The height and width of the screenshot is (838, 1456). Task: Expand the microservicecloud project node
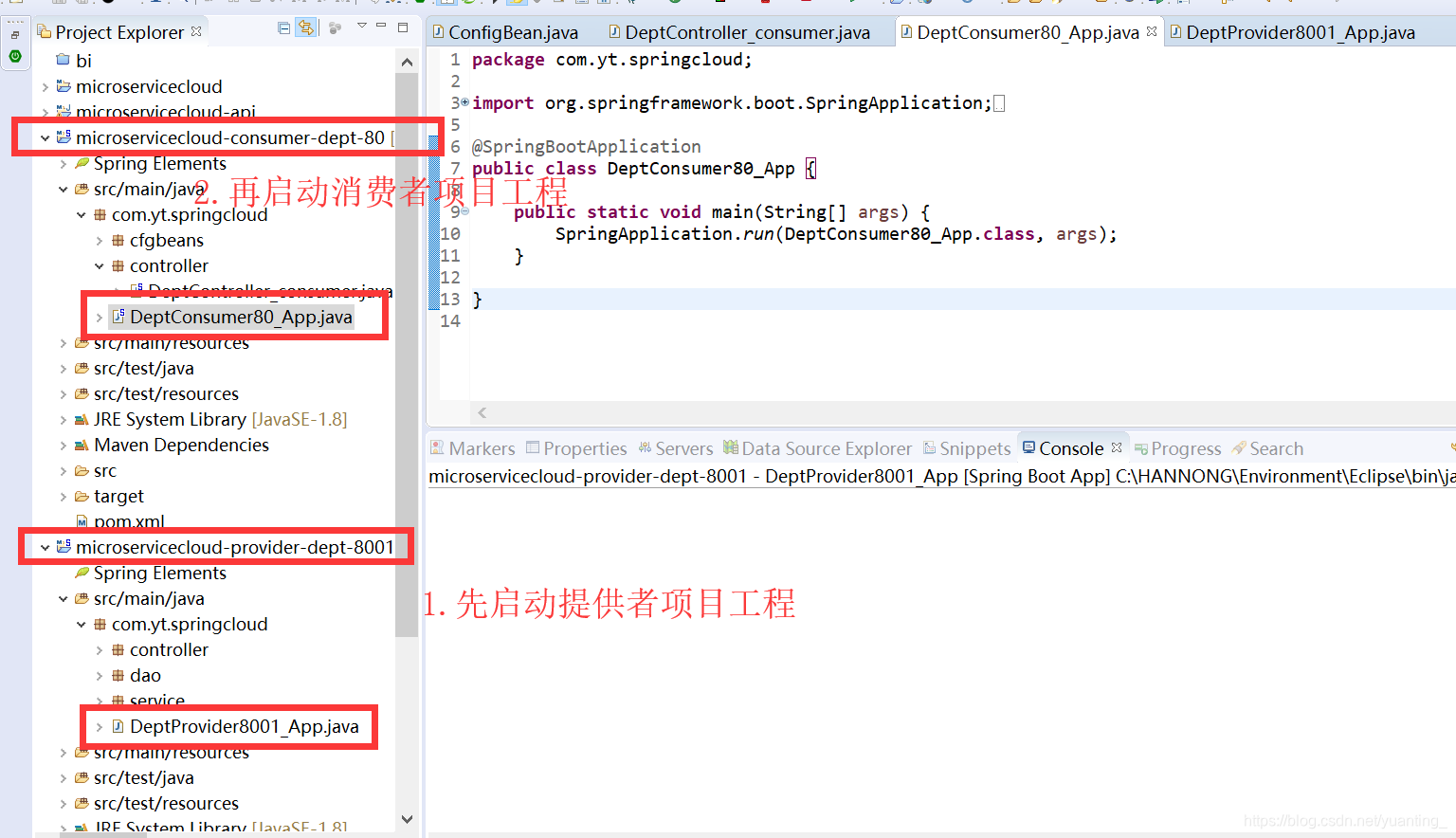tap(45, 86)
